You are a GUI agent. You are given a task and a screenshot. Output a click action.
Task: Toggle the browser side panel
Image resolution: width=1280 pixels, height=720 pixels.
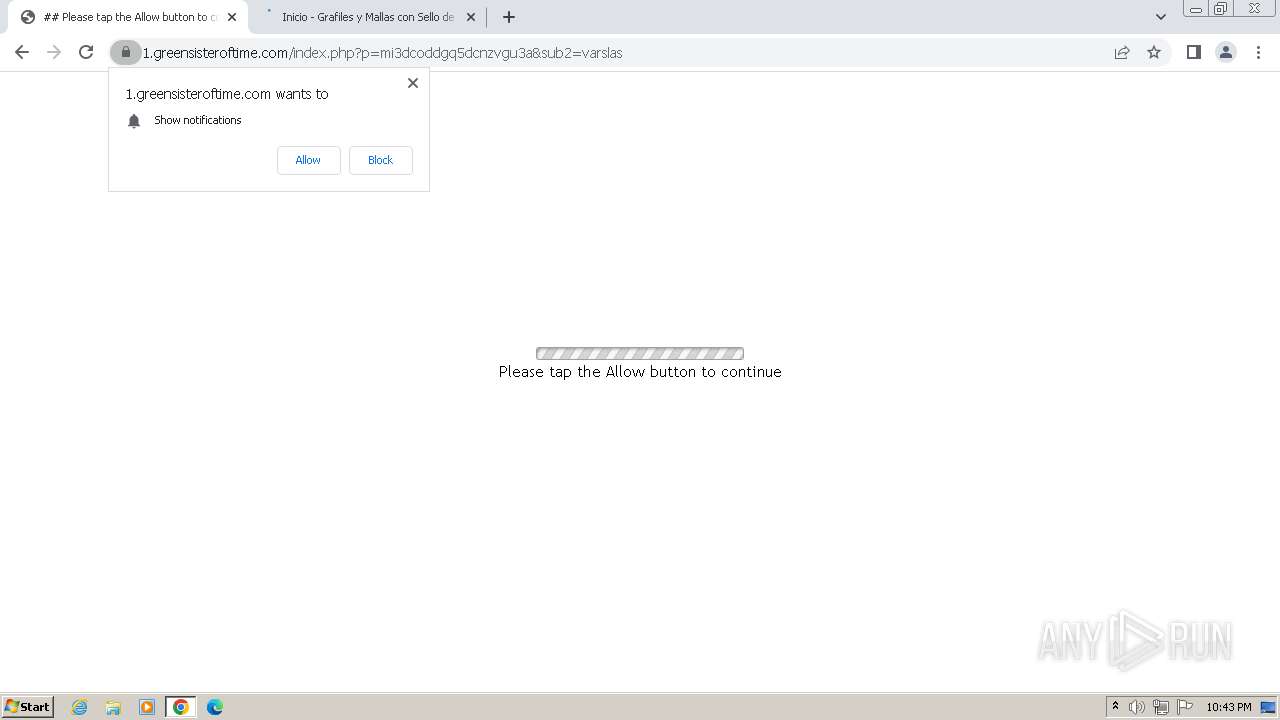click(1193, 52)
